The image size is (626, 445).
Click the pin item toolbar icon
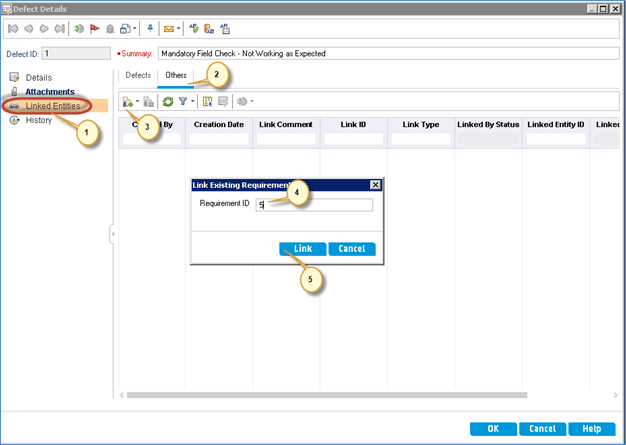pos(149,30)
